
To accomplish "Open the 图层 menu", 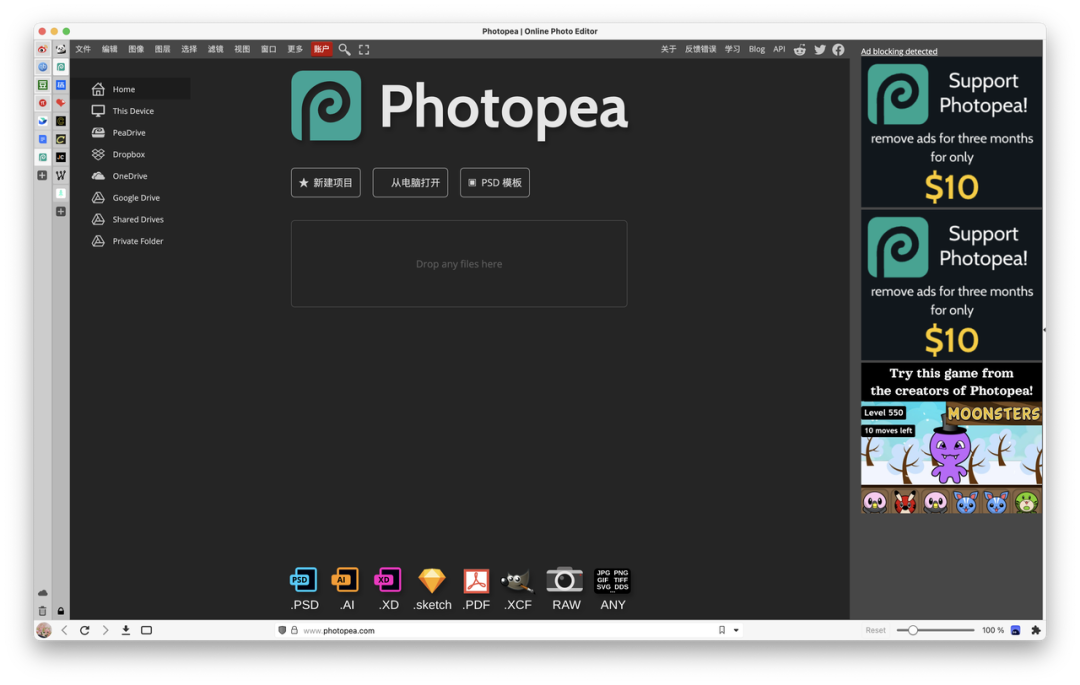I will pyautogui.click(x=163, y=50).
